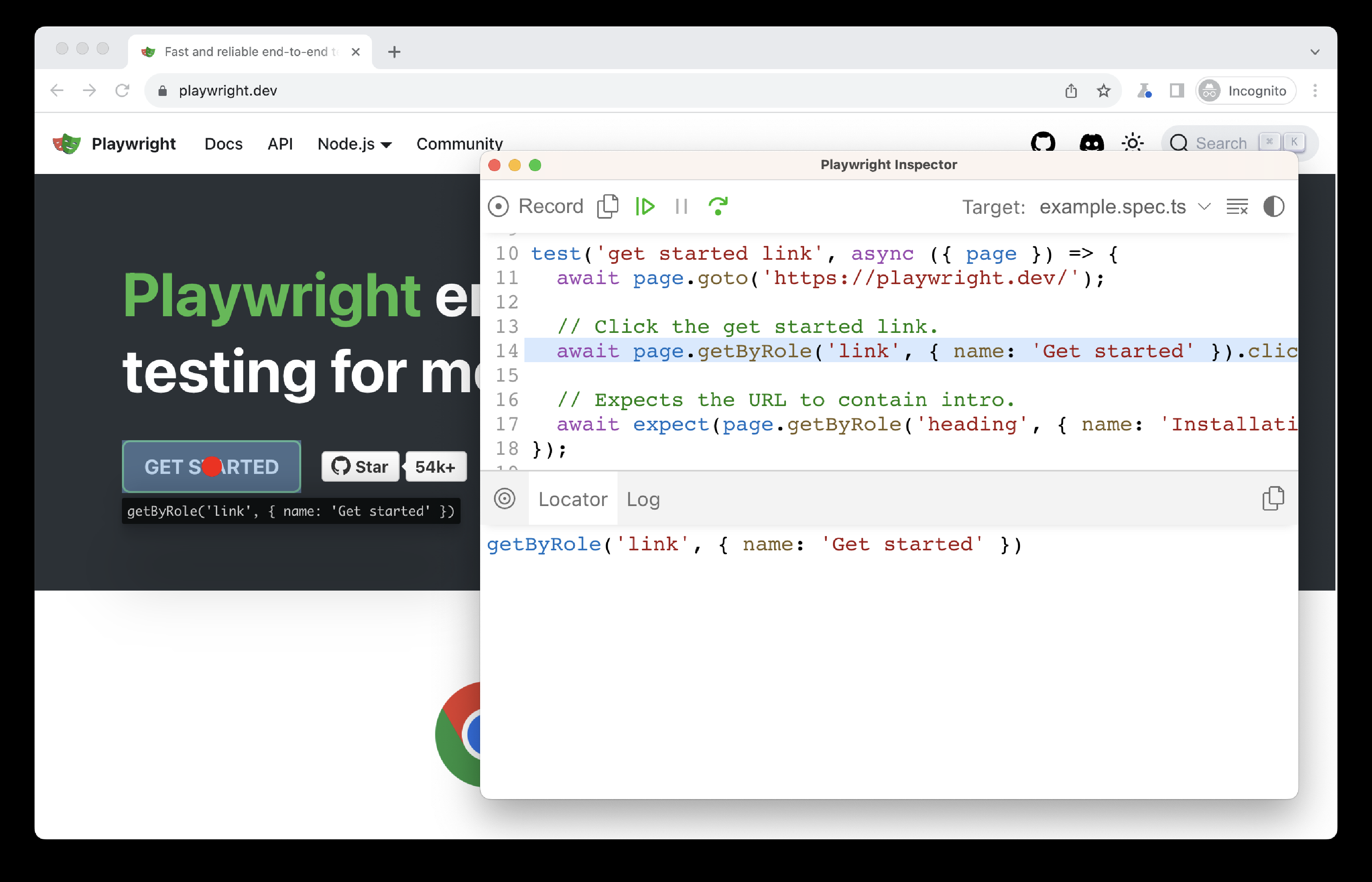The height and width of the screenshot is (882, 1372).
Task: Open Chrome three-dot menu
Action: (x=1315, y=91)
